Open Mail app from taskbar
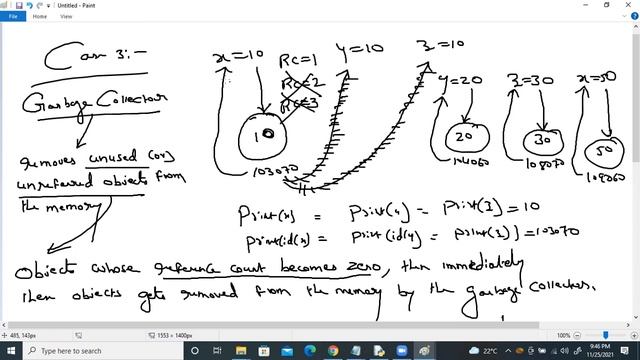The width and height of the screenshot is (640, 360). (287, 351)
